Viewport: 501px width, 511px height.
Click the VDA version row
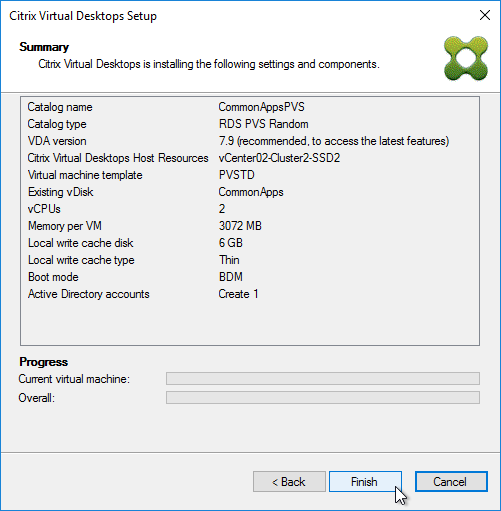point(250,141)
